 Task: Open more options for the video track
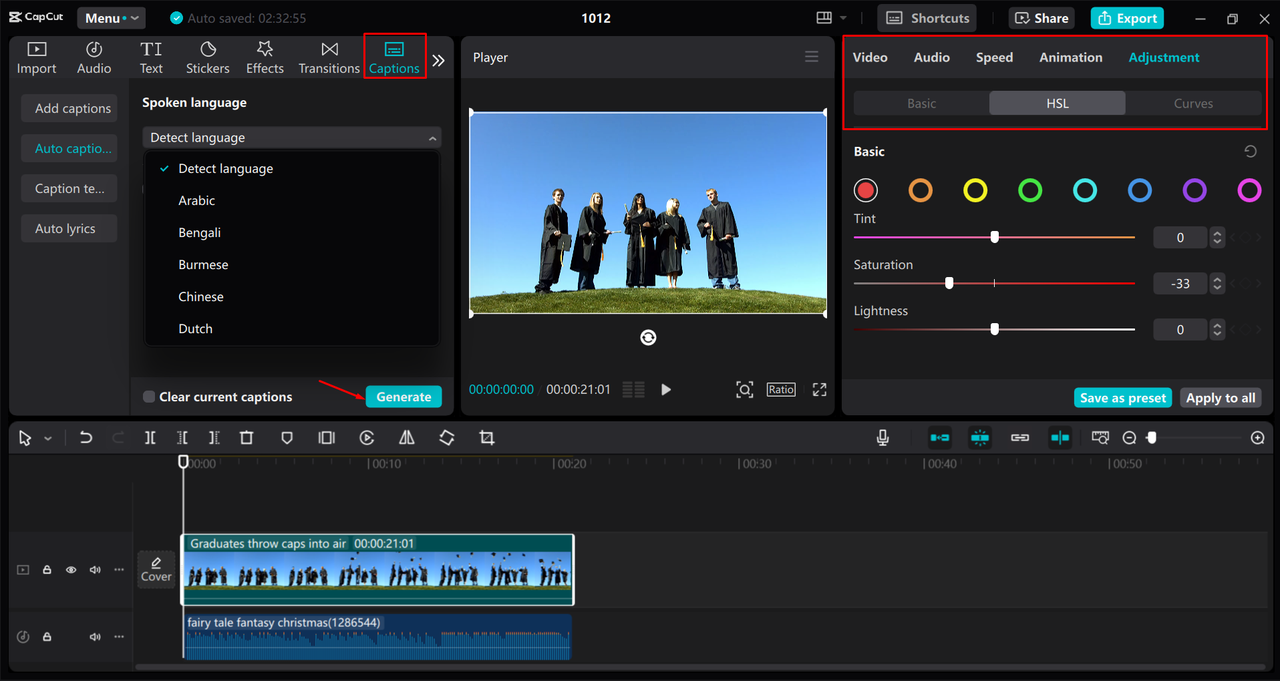tap(119, 570)
